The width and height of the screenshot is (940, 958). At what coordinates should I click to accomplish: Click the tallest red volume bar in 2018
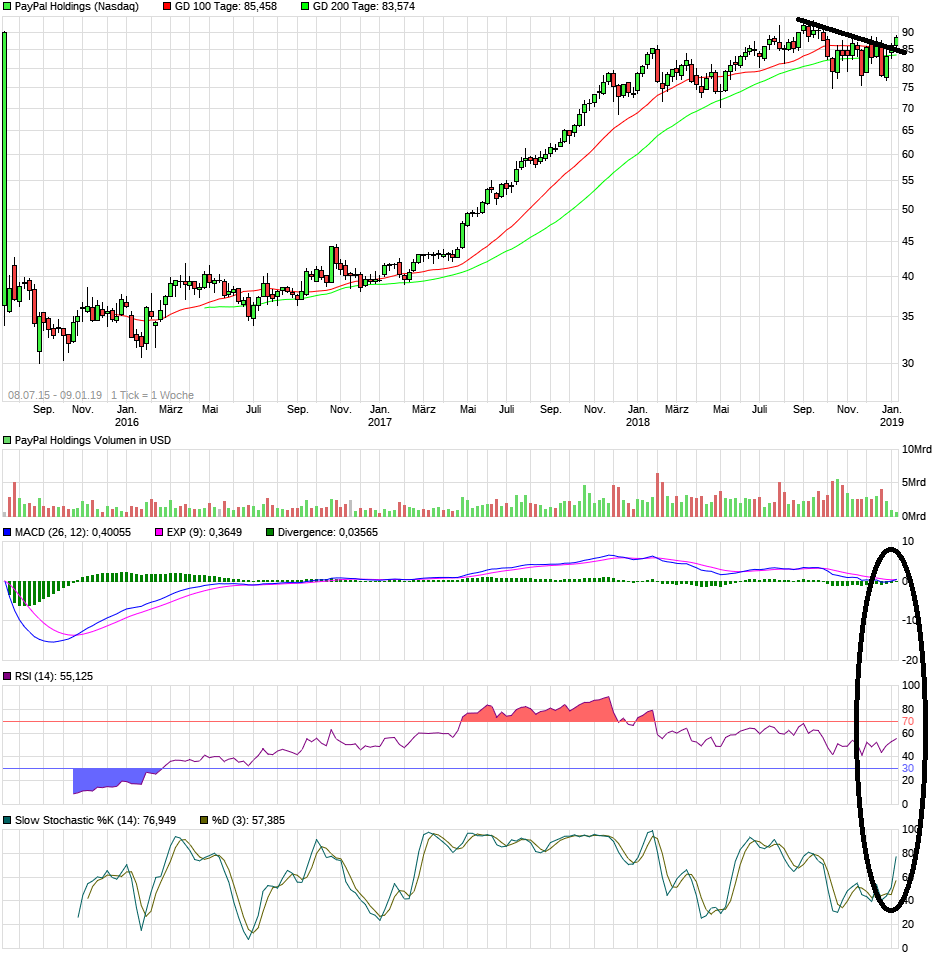(x=658, y=495)
